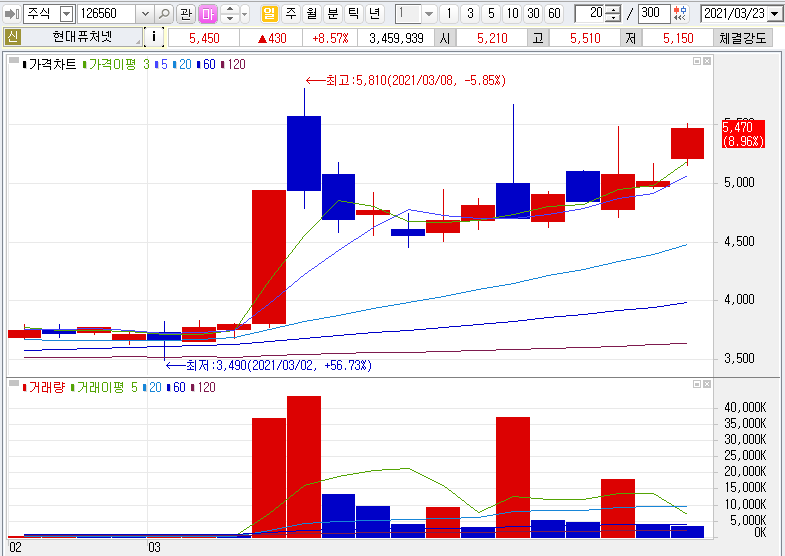Select the 월 monthly chart period

(311, 14)
